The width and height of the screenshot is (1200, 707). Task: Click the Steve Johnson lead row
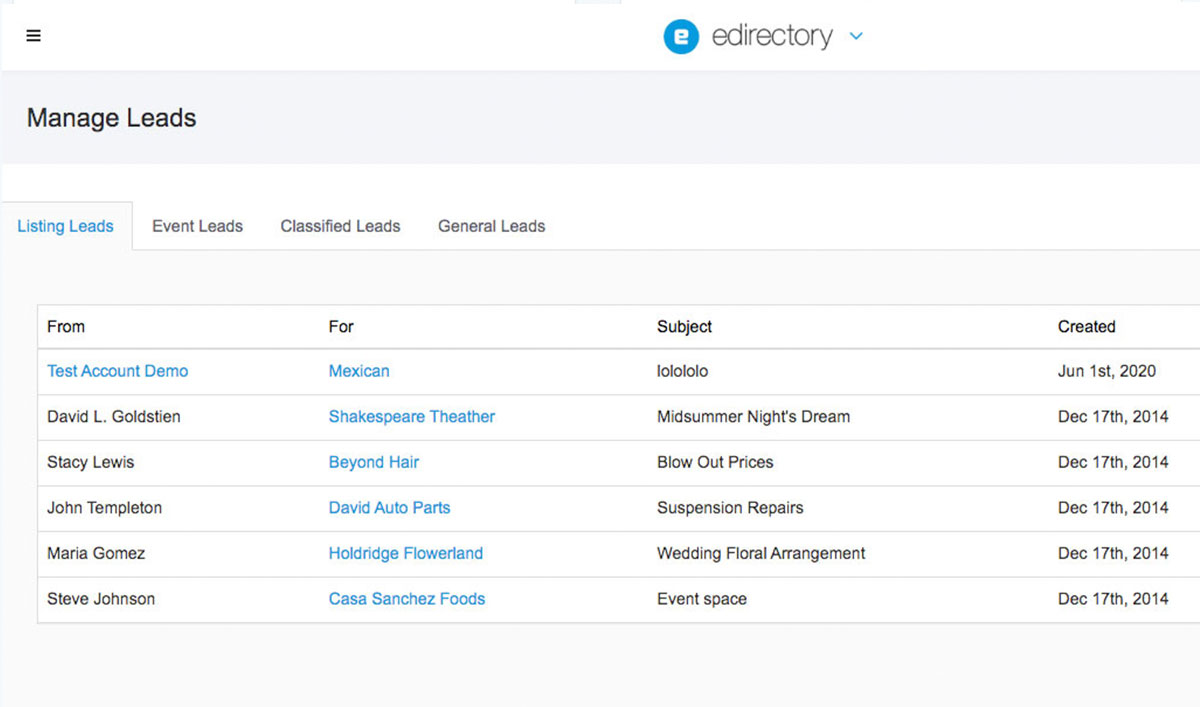101,599
